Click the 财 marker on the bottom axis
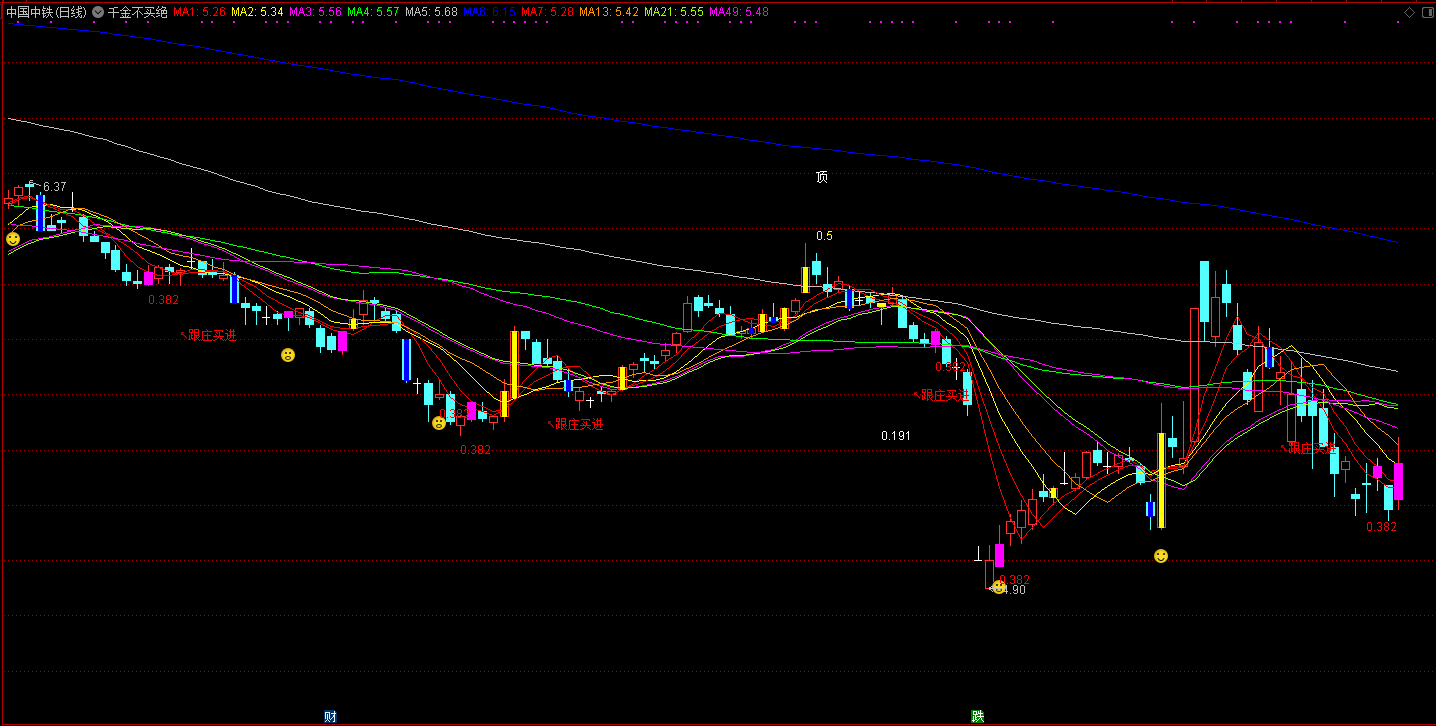The height and width of the screenshot is (726, 1436). tap(330, 717)
